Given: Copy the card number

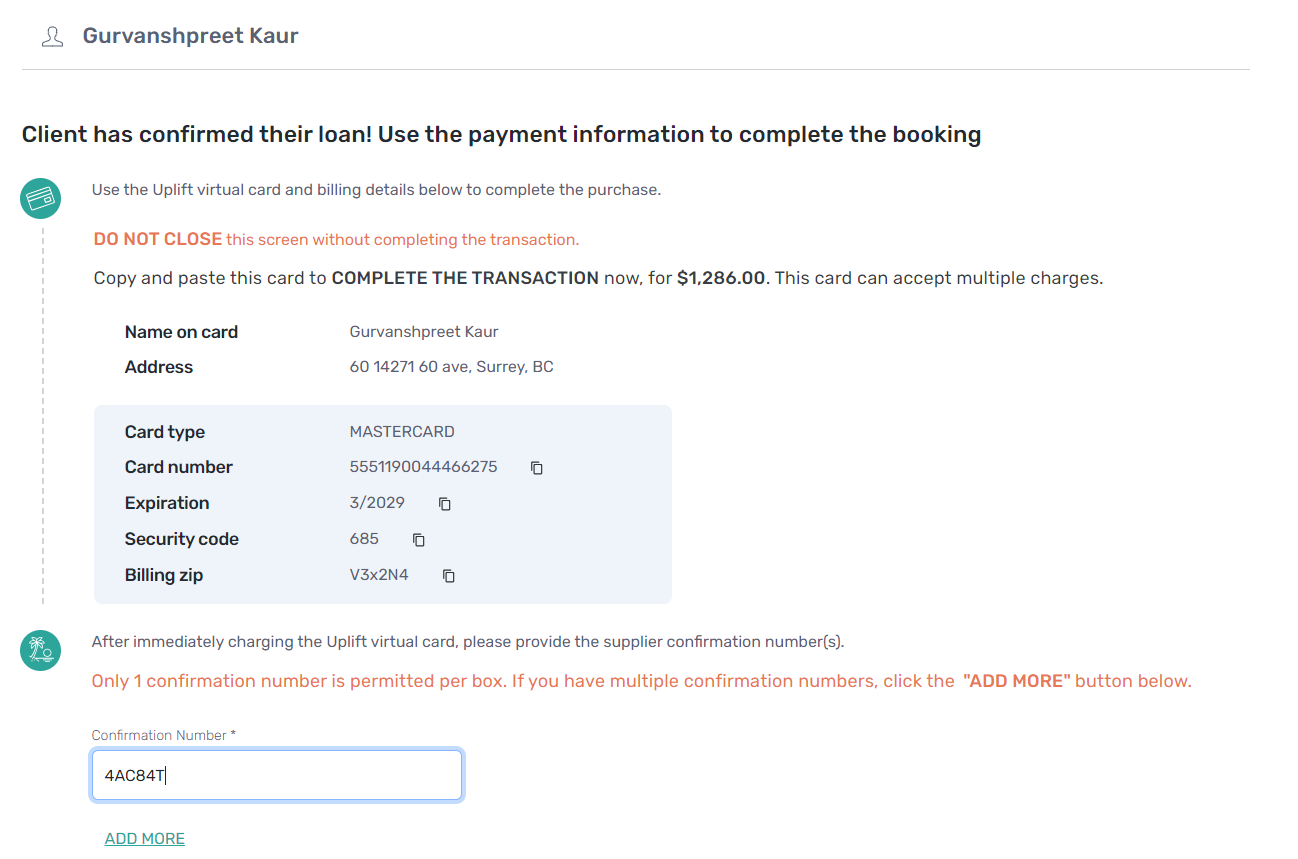Looking at the screenshot, I should tap(537, 468).
